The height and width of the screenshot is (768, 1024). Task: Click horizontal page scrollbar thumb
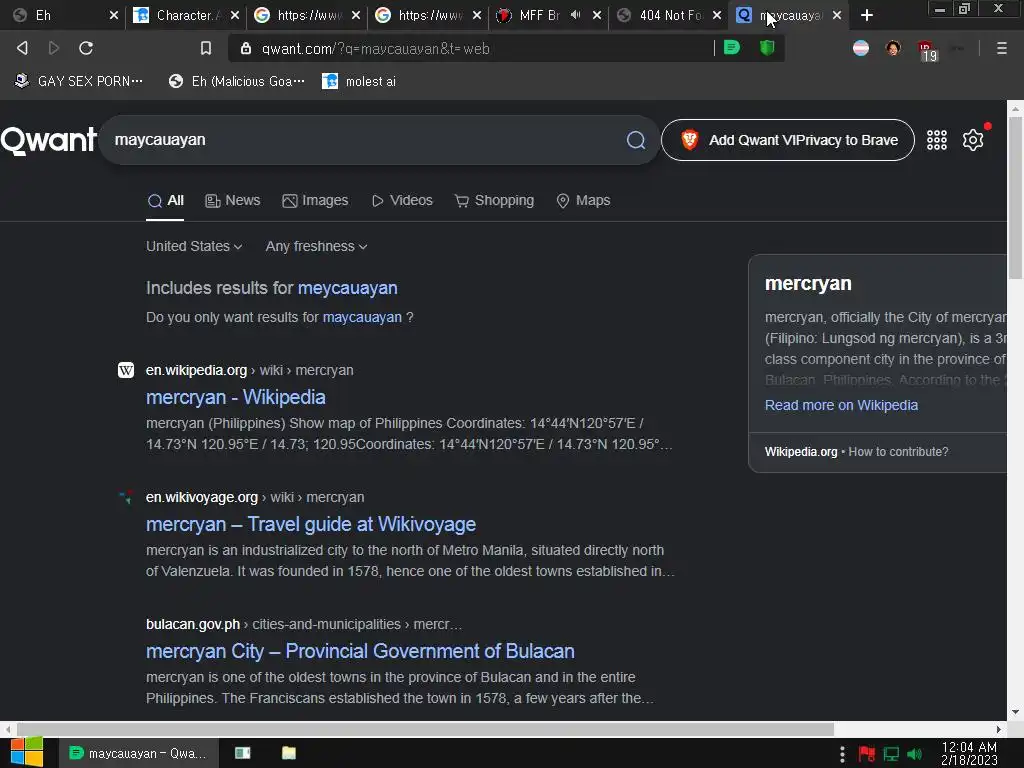click(x=425, y=729)
